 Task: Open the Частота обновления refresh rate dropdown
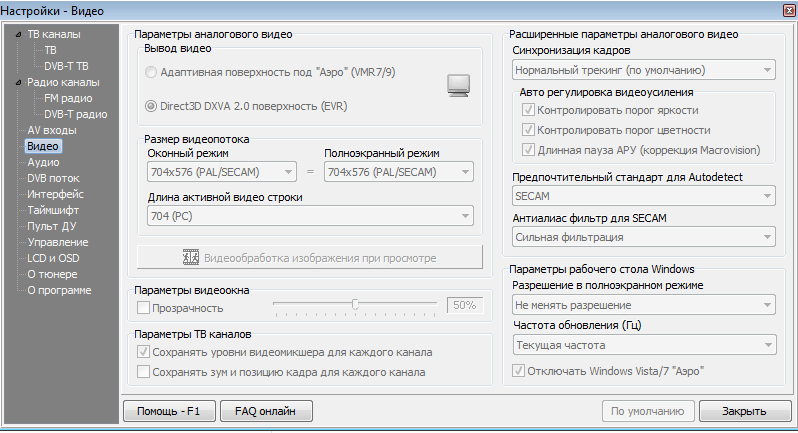[x=643, y=345]
